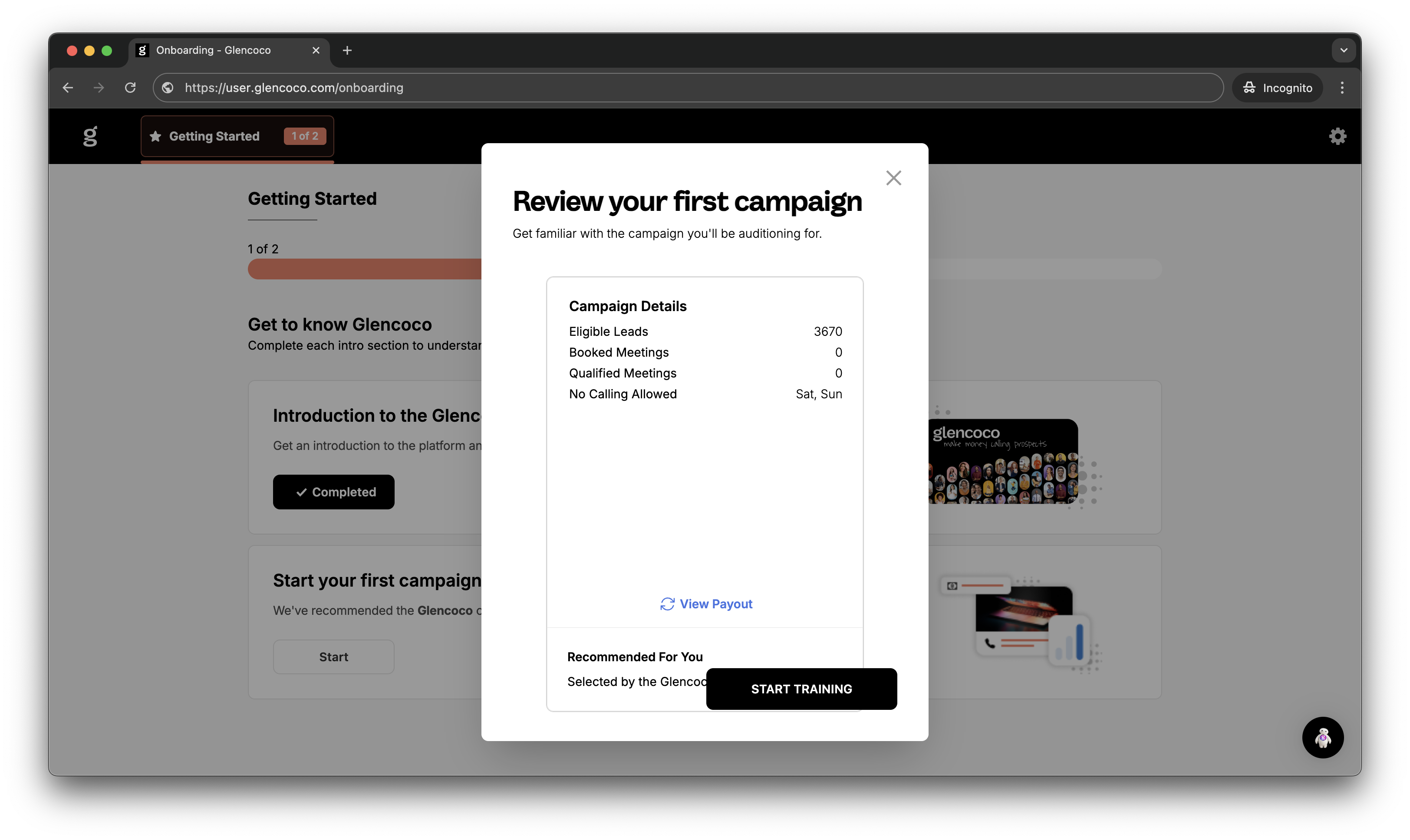
Task: Click the Incognito indicator button
Action: (1278, 88)
